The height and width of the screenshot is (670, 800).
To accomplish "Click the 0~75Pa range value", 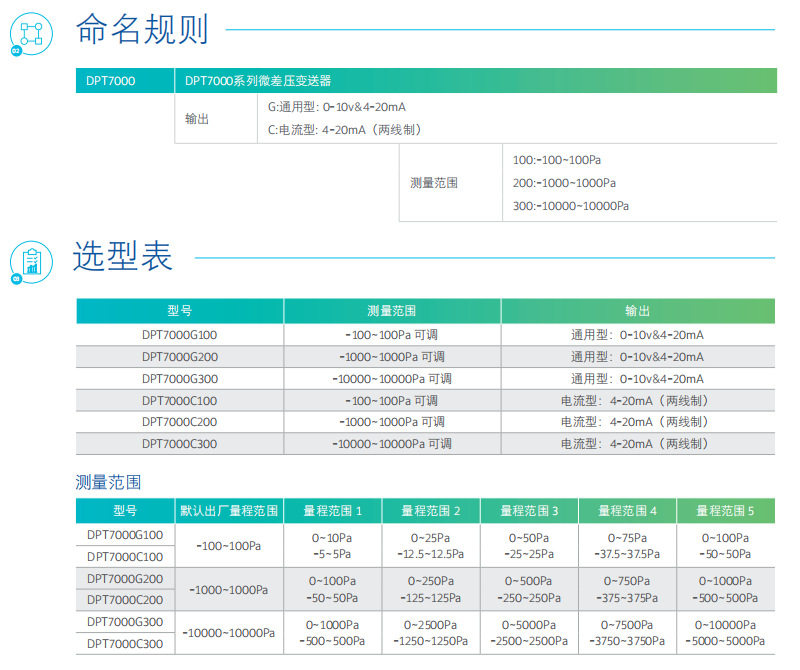I will (627, 538).
